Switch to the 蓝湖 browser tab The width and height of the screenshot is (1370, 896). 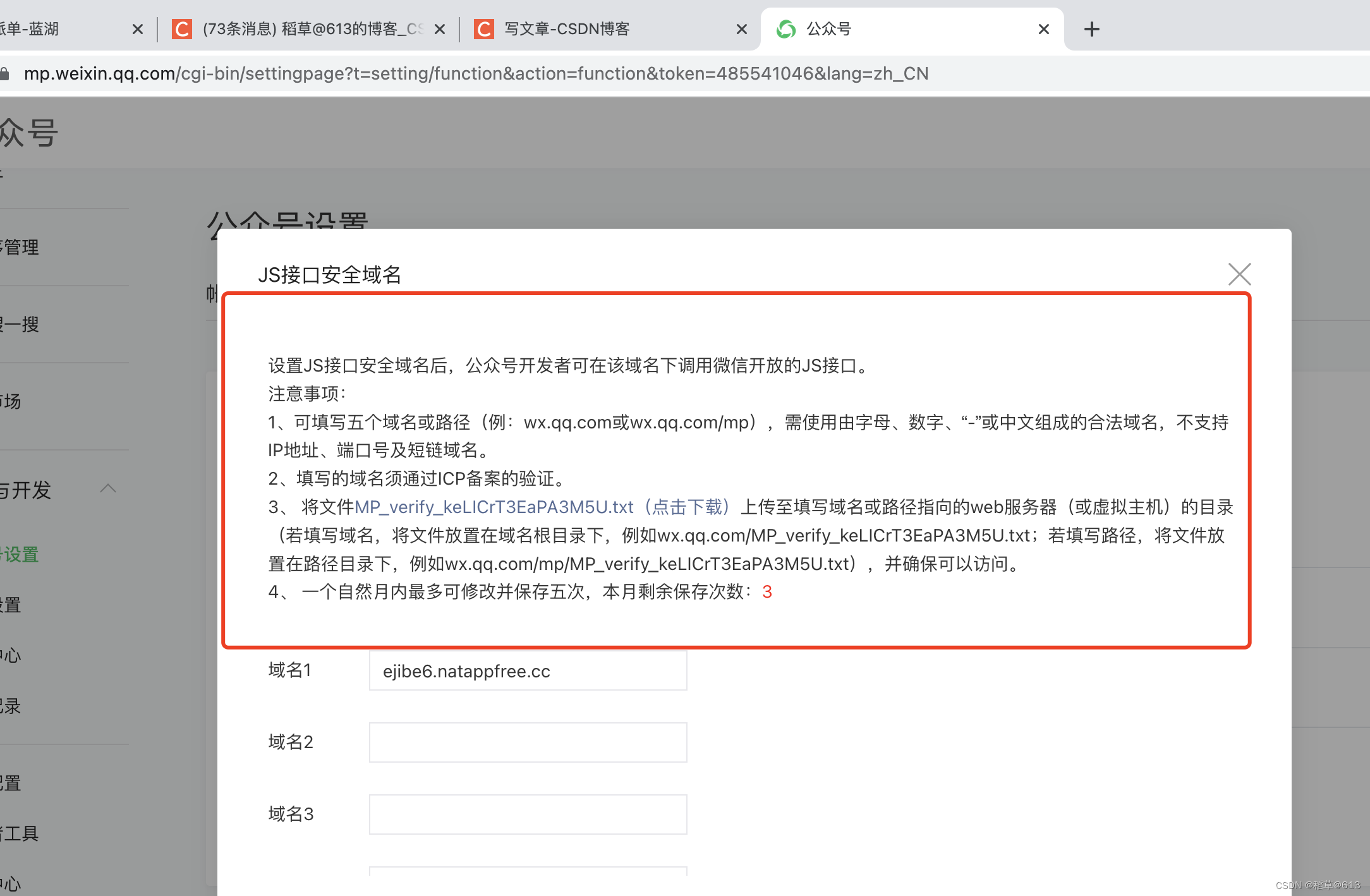tap(30, 29)
